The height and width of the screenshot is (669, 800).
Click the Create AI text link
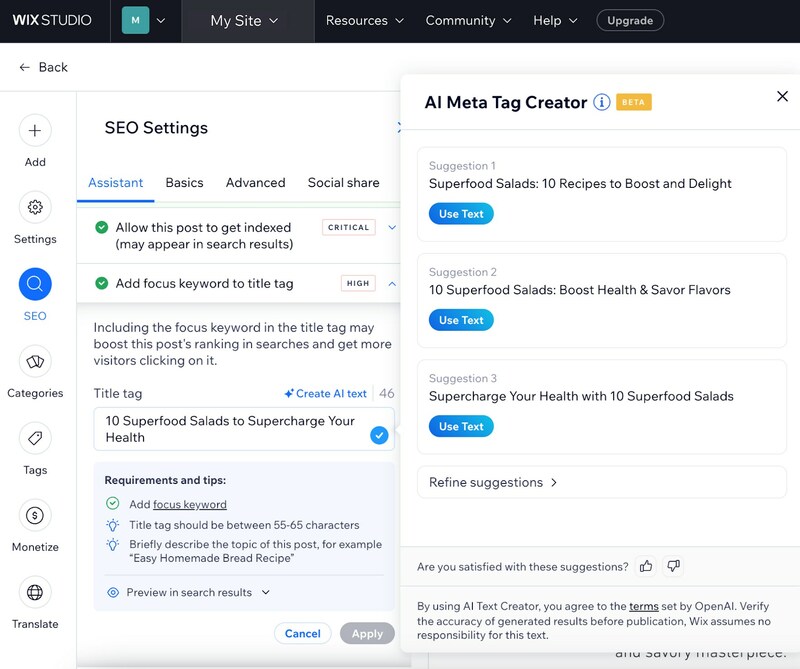click(x=325, y=394)
